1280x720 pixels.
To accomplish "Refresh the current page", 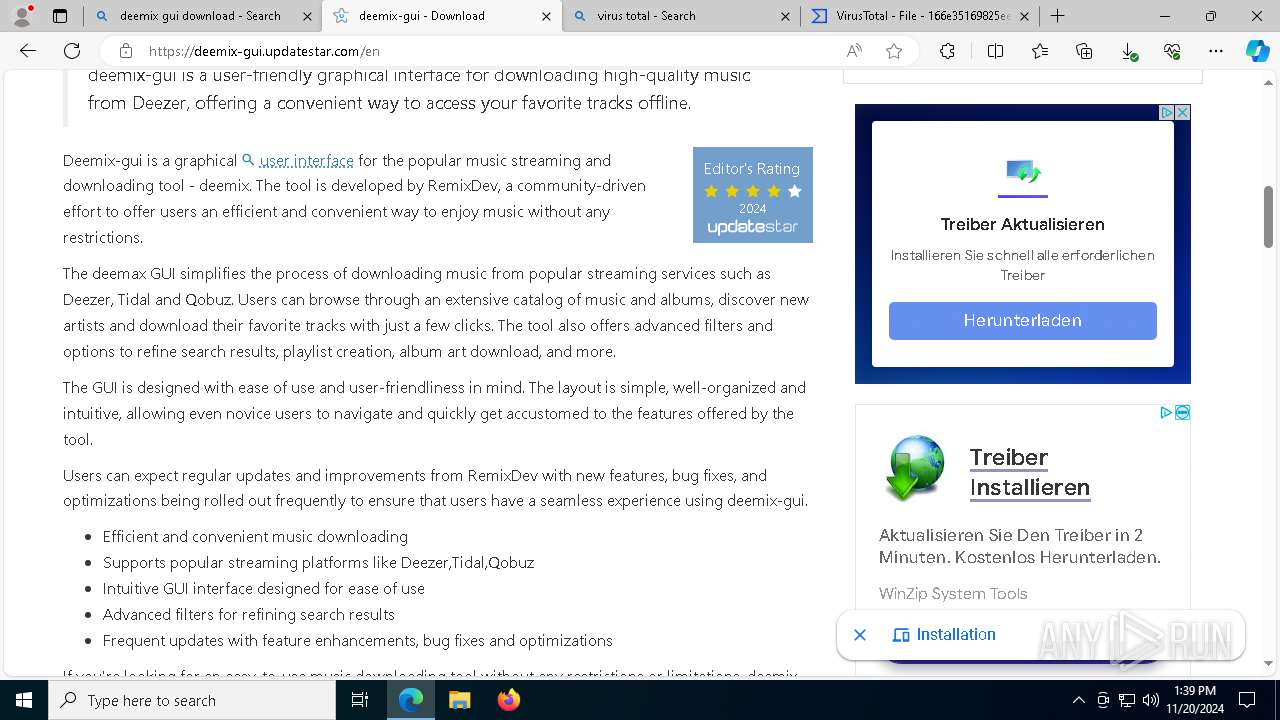I will coord(72,51).
